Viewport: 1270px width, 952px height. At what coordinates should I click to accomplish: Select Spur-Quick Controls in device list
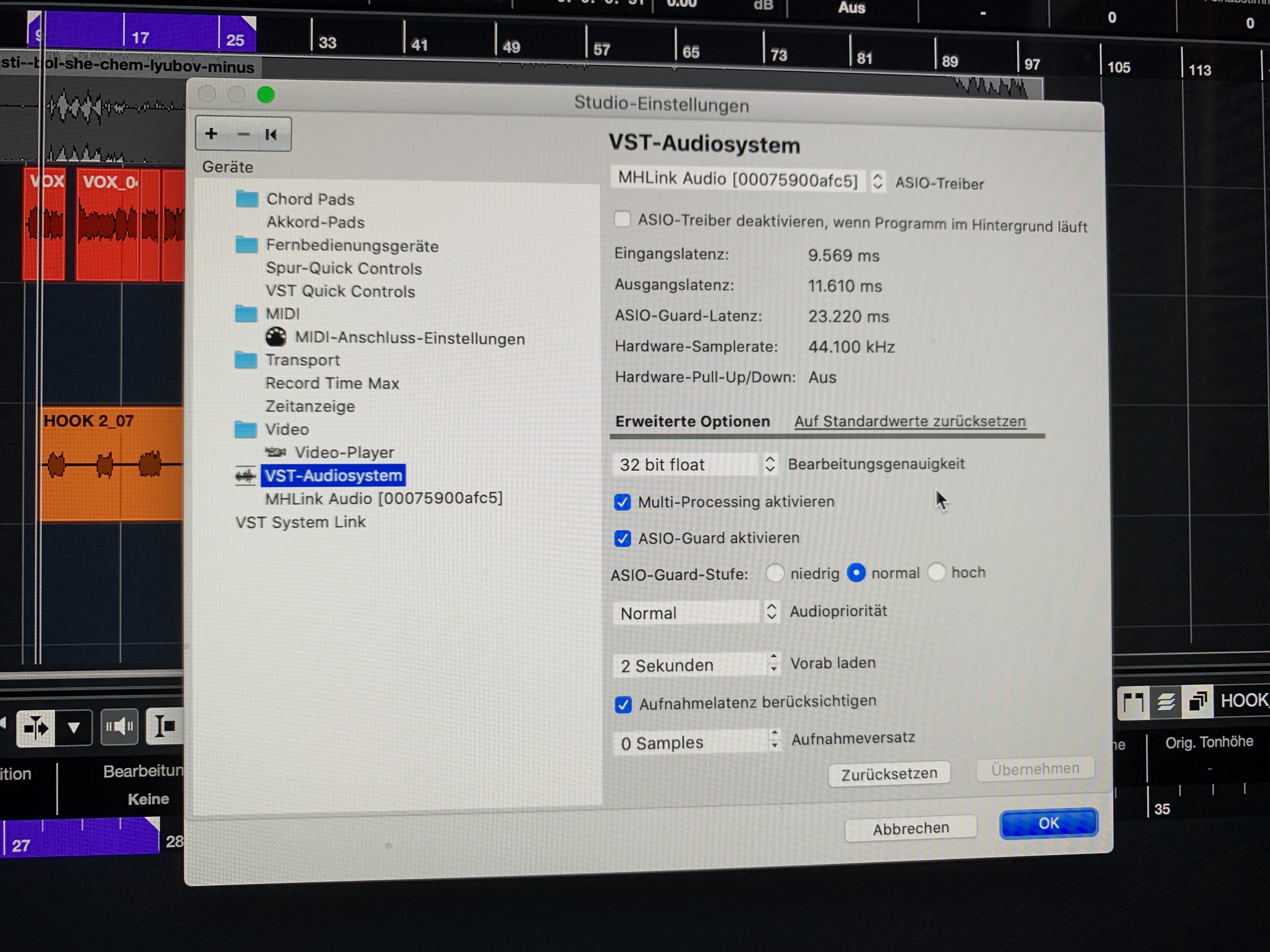click(x=343, y=268)
